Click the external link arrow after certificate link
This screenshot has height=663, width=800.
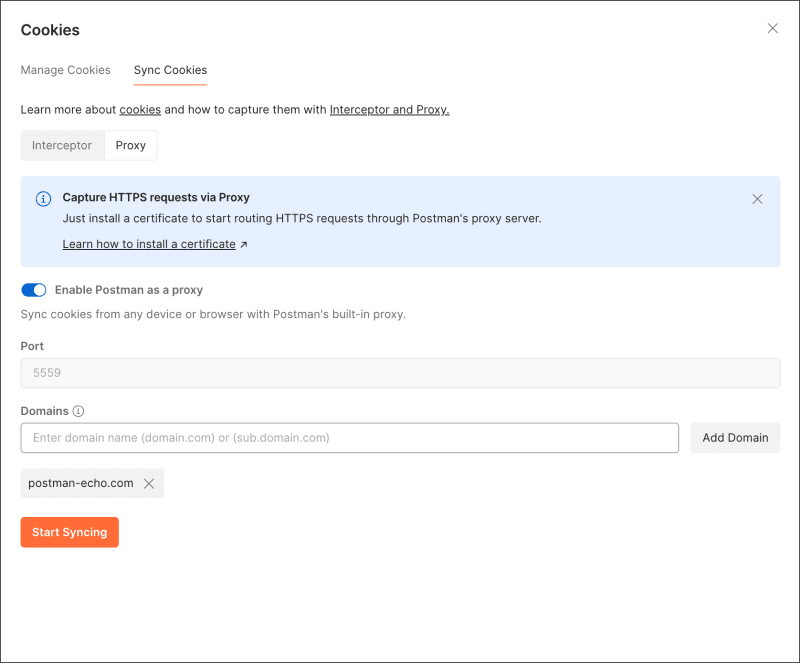point(244,244)
